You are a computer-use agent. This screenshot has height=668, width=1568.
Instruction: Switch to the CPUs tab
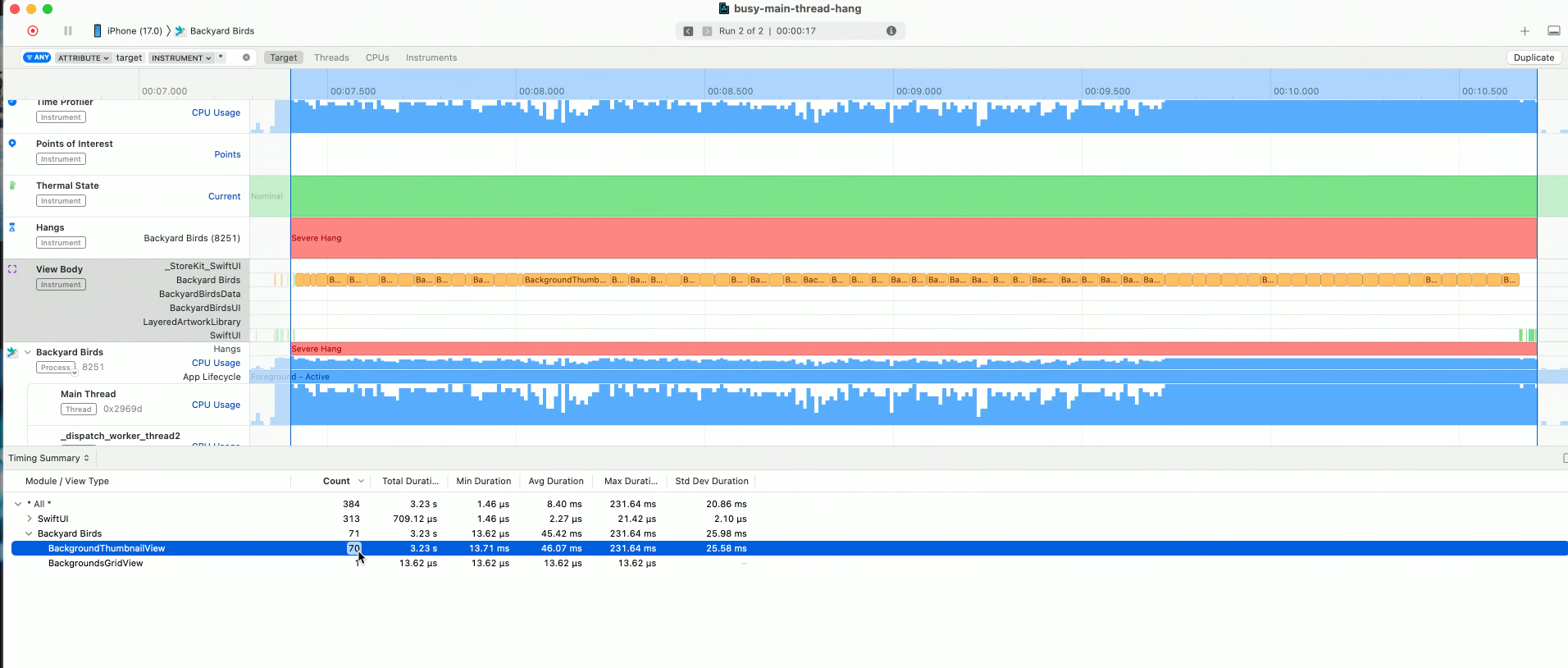(x=377, y=57)
